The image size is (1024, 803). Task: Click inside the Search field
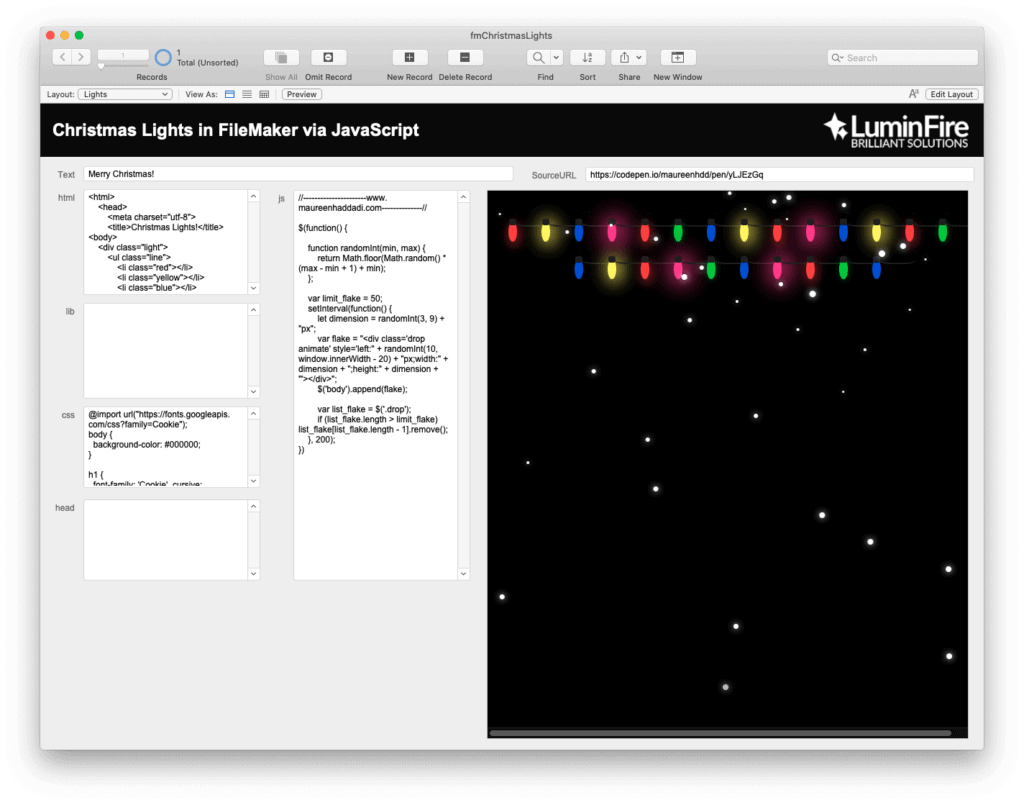click(900, 57)
